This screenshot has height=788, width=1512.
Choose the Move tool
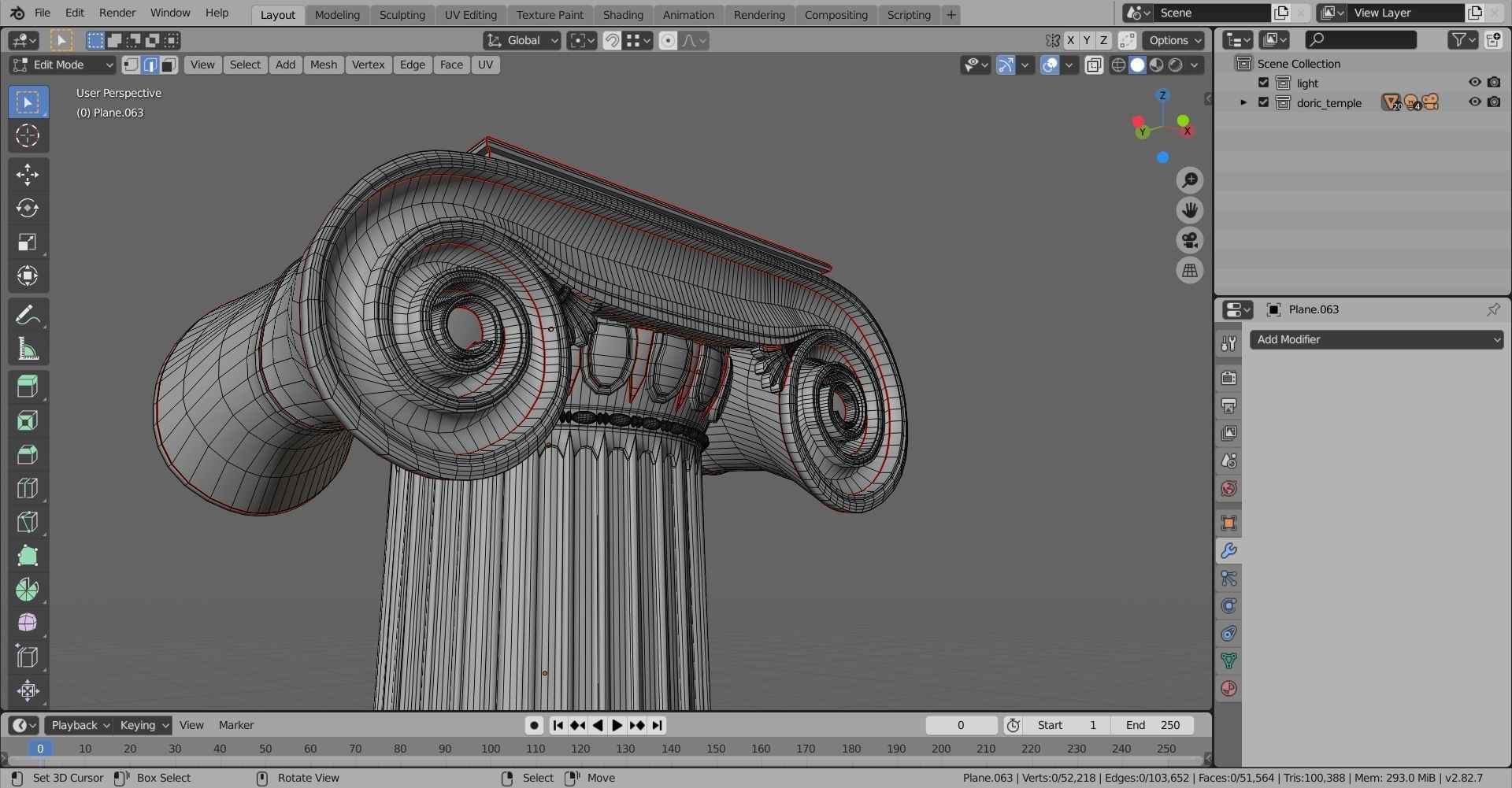point(28,174)
